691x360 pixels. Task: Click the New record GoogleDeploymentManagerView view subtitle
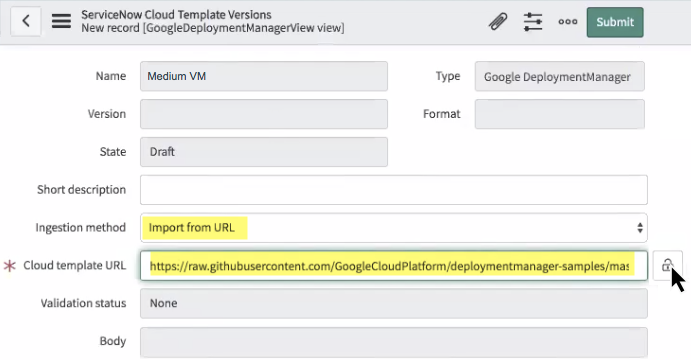point(213,28)
